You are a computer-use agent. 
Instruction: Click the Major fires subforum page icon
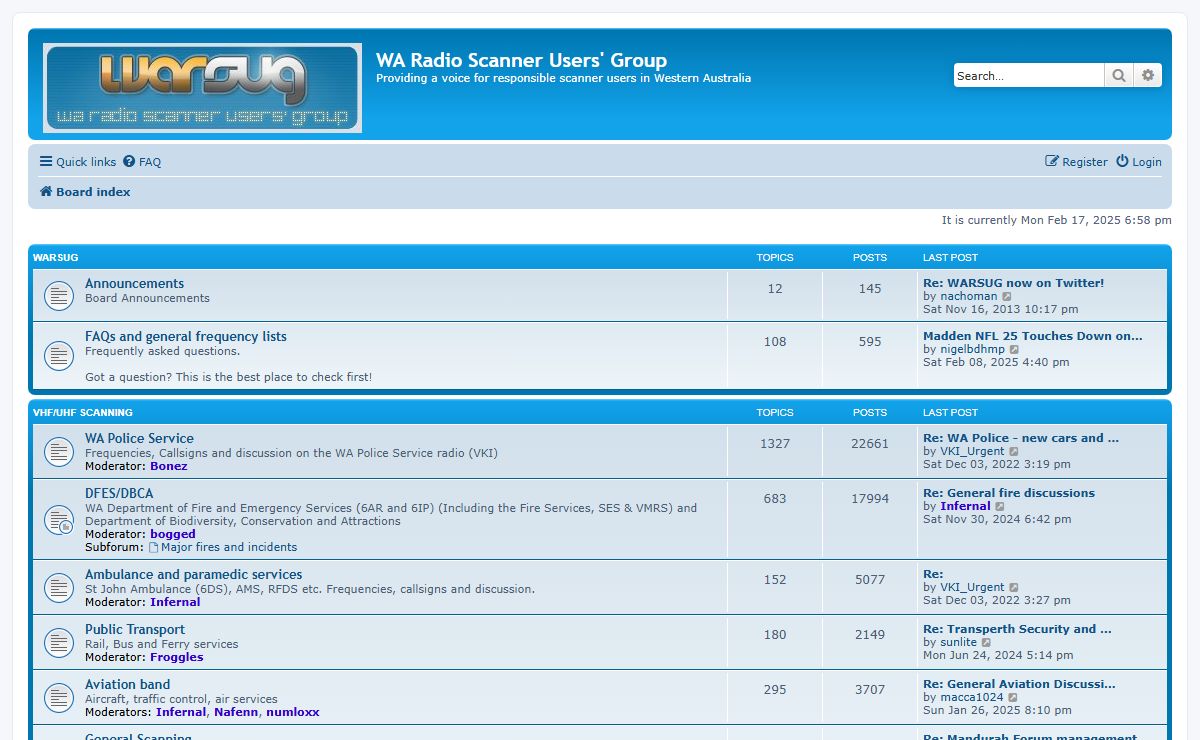(x=154, y=548)
